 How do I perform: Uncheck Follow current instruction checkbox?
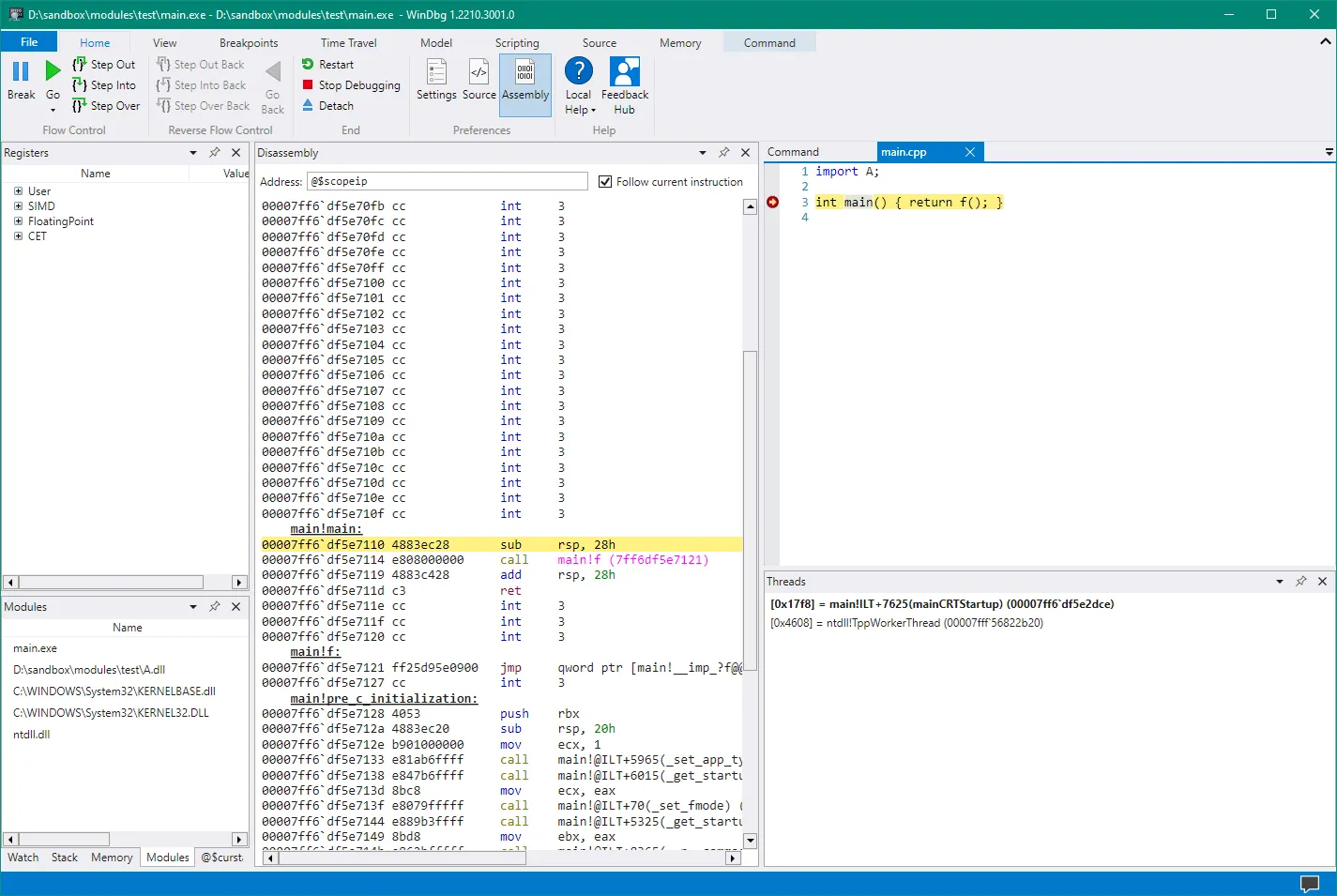click(x=605, y=182)
